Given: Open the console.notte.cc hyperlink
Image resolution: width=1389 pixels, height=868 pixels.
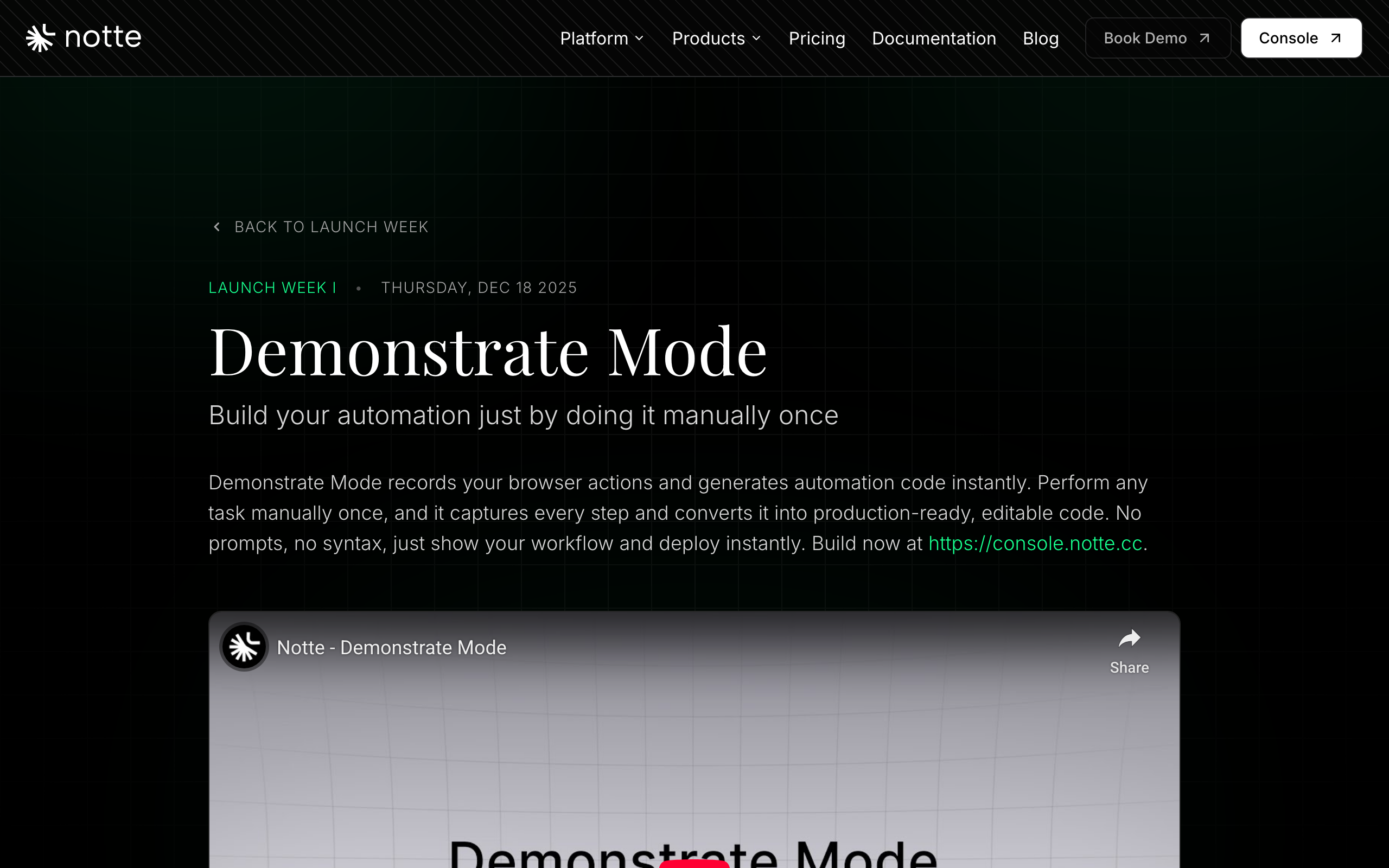Looking at the screenshot, I should pos(1035,543).
